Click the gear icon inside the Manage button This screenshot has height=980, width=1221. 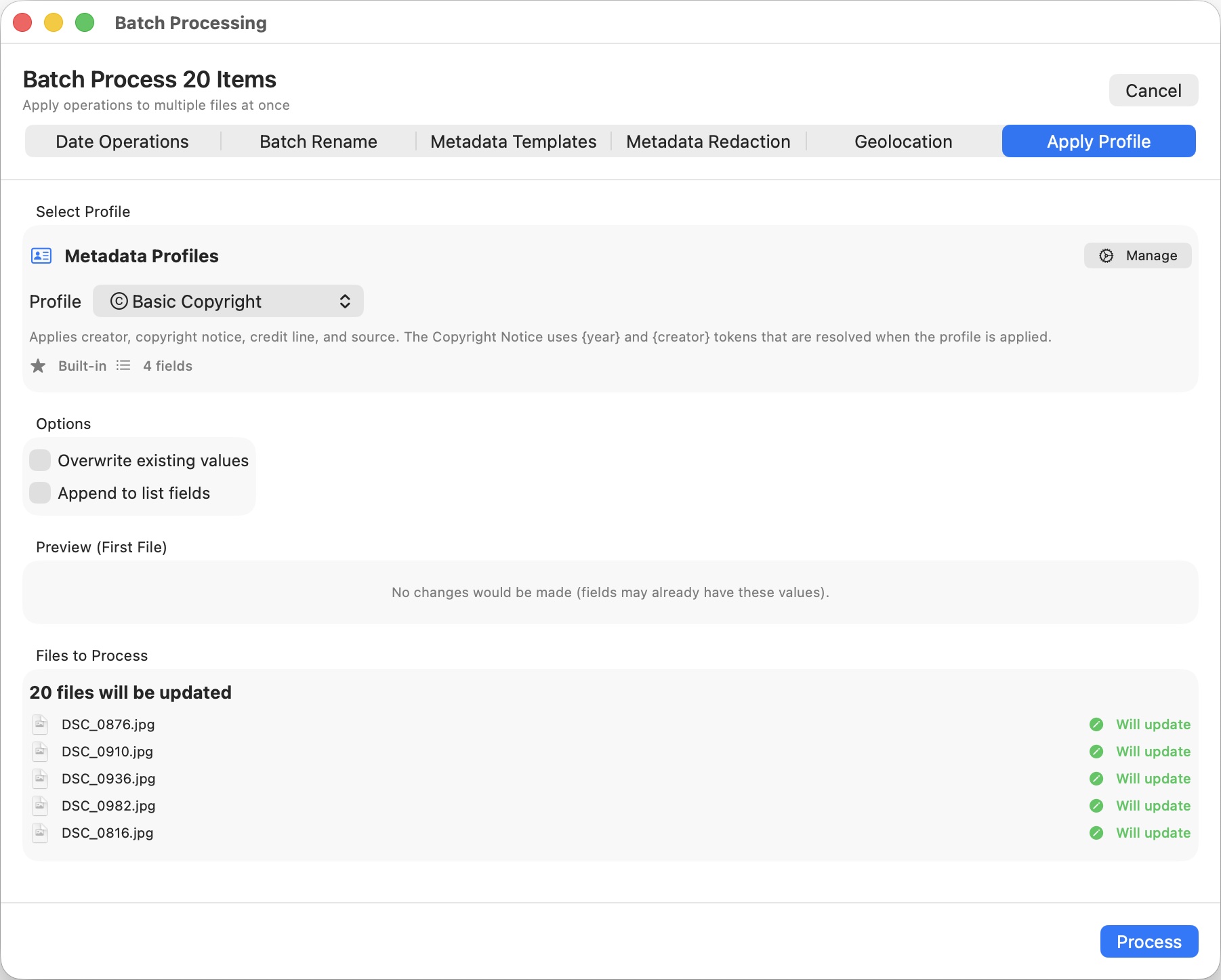(x=1106, y=256)
